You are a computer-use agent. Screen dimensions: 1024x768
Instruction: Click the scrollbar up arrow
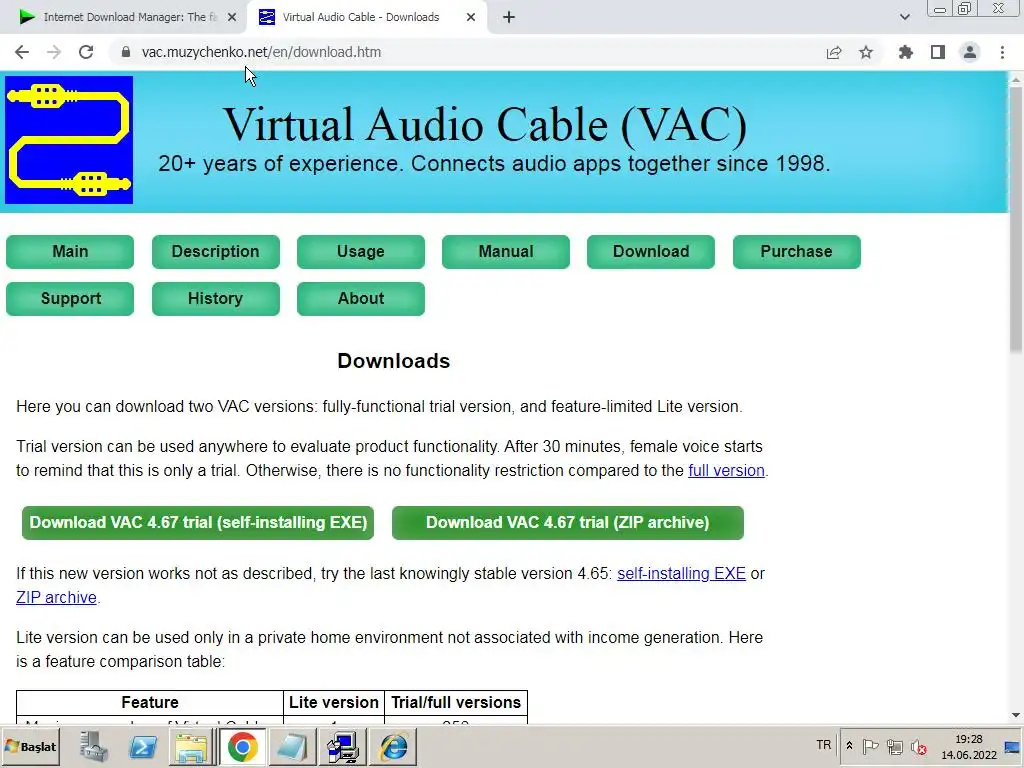pos(1016,80)
